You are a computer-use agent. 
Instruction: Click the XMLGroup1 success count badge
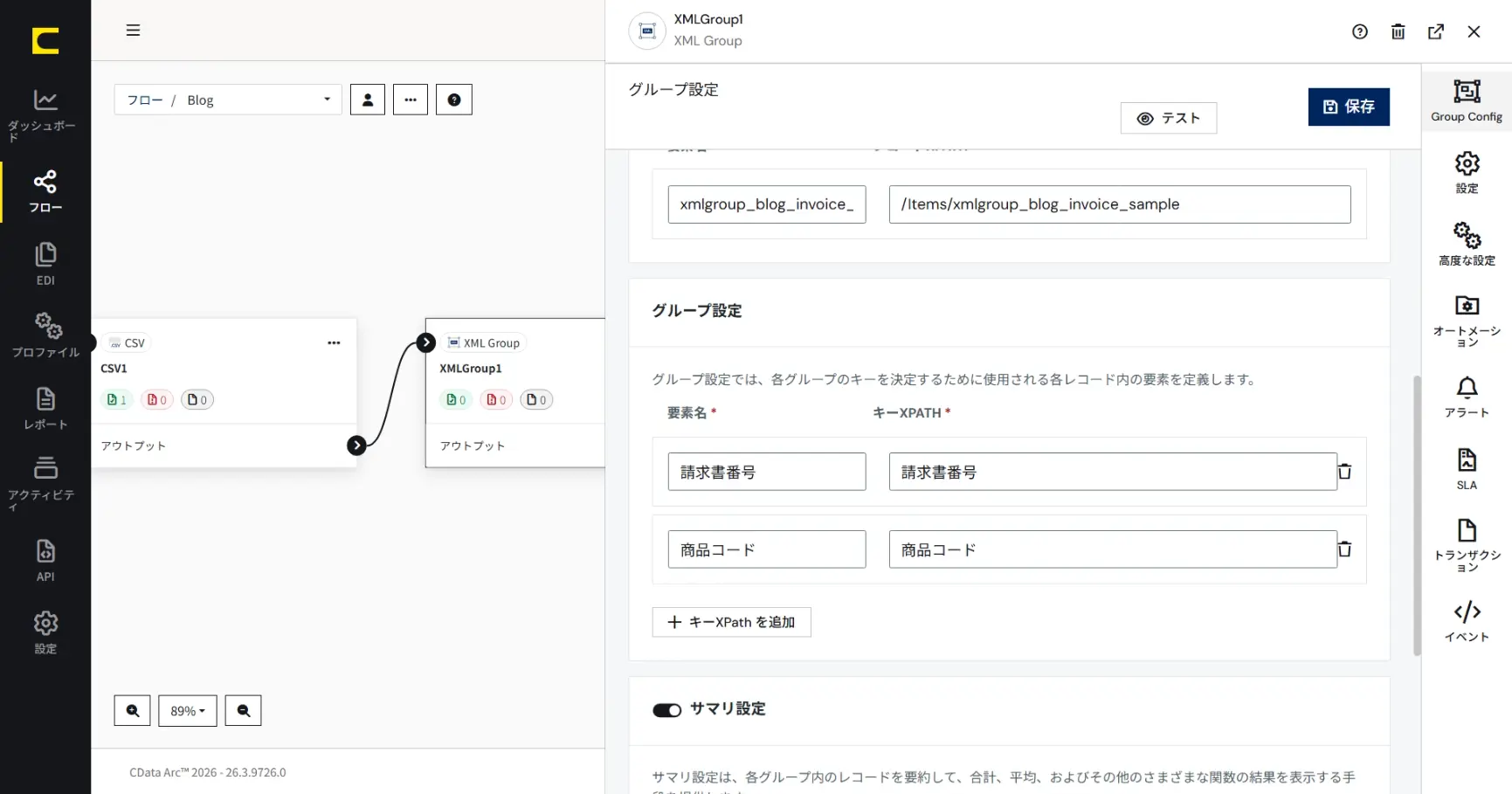click(x=456, y=400)
